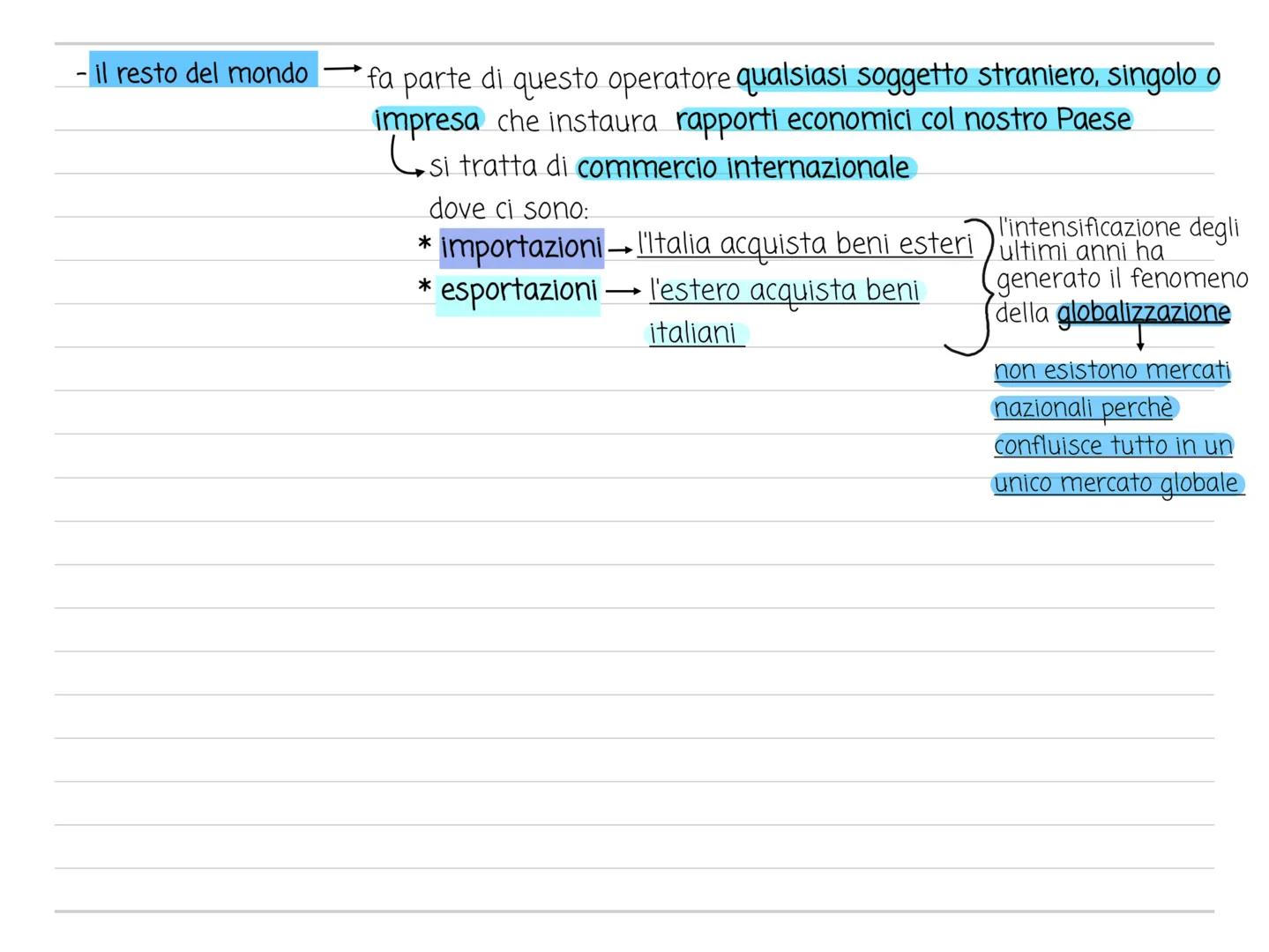Select 'rapporti economici col nostro Paese' highlight

903,120
